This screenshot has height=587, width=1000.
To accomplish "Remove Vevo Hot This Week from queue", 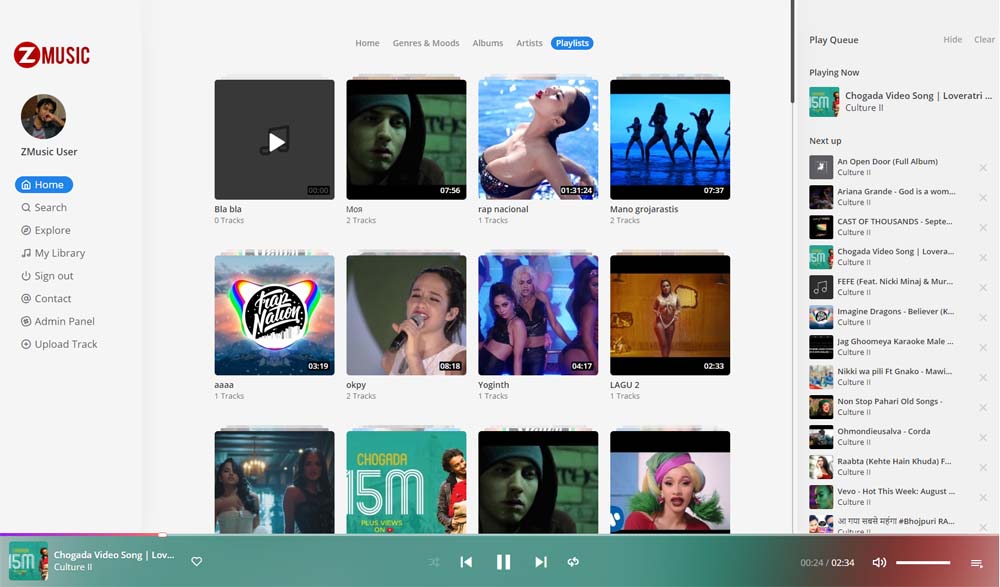I will [x=983, y=497].
